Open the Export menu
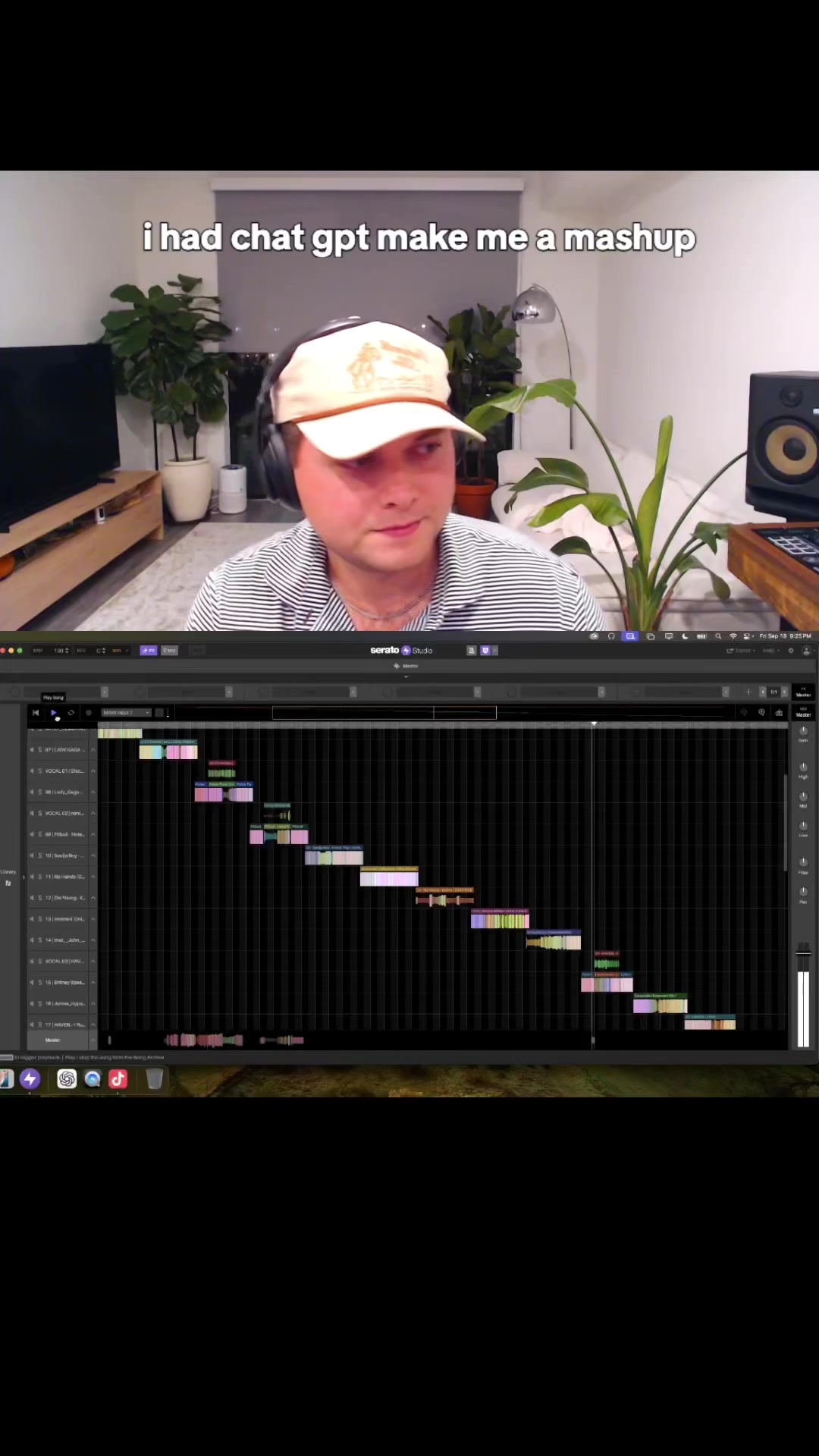Image resolution: width=819 pixels, height=1456 pixels. (x=741, y=651)
